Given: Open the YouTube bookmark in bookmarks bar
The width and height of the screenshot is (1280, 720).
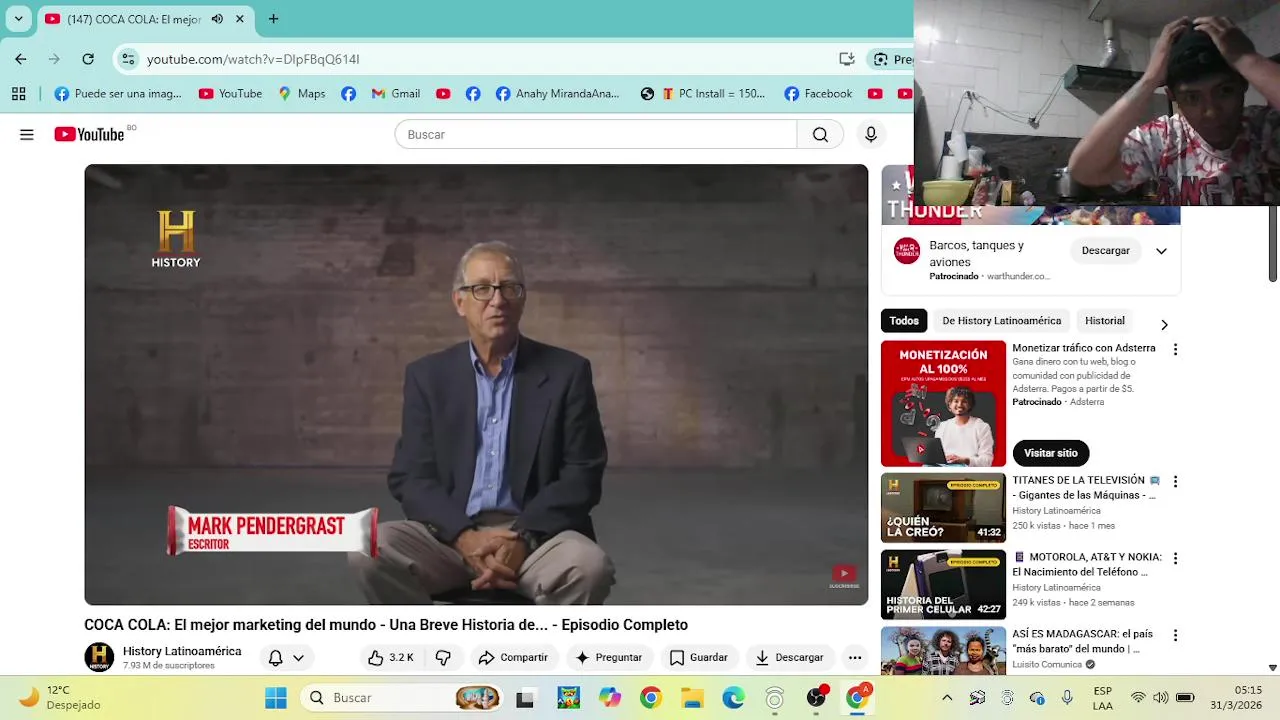Looking at the screenshot, I should click(x=230, y=93).
